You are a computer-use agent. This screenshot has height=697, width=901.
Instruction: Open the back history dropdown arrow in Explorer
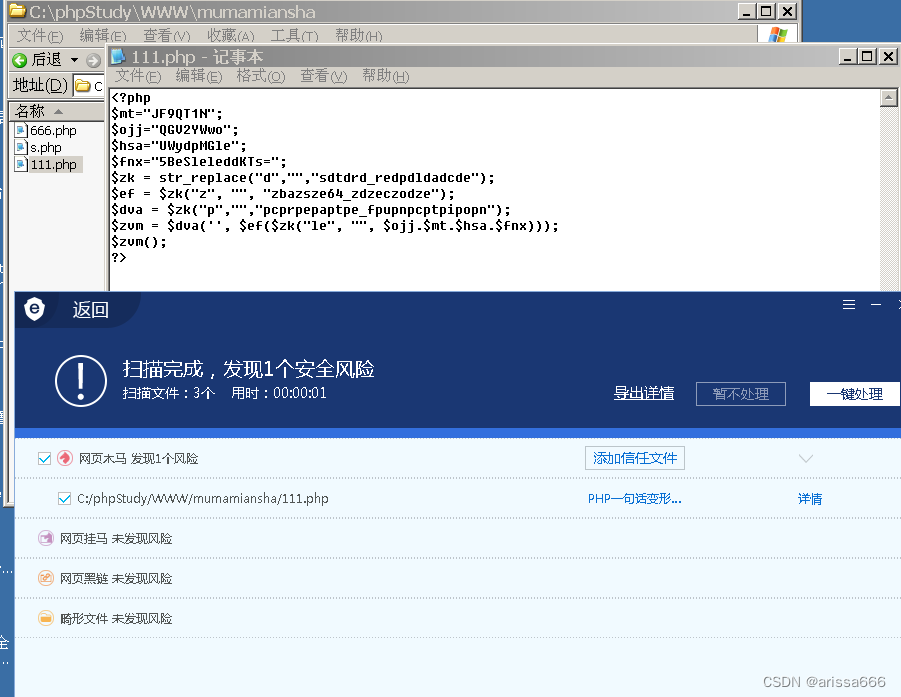point(74,60)
